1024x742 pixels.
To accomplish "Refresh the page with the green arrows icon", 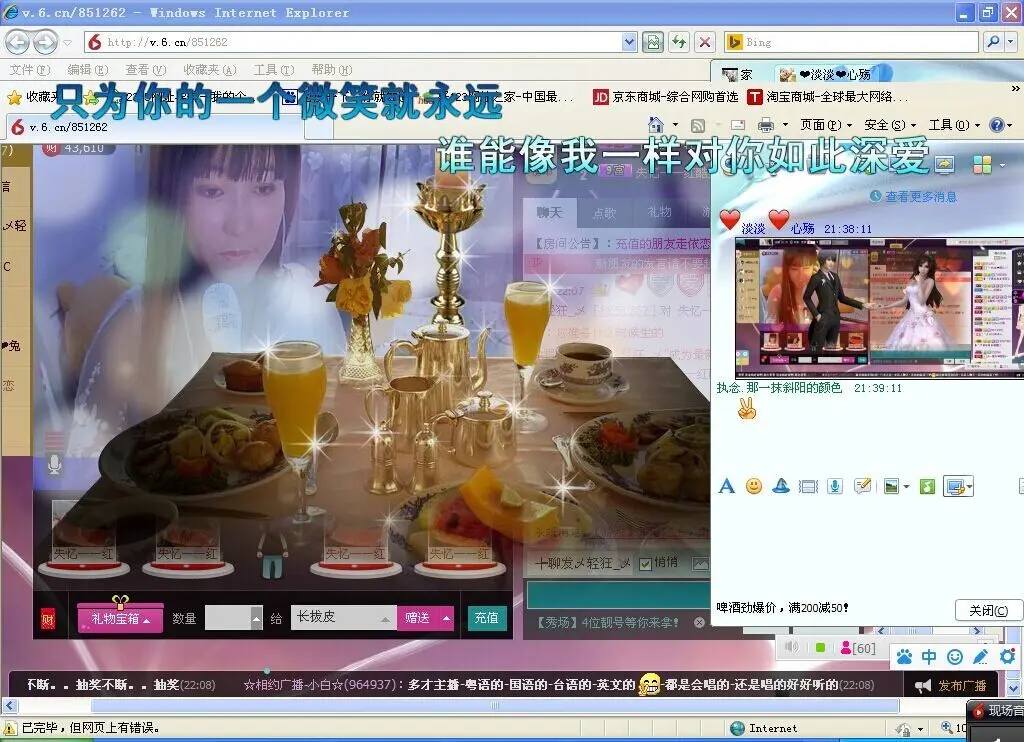I will [x=679, y=42].
